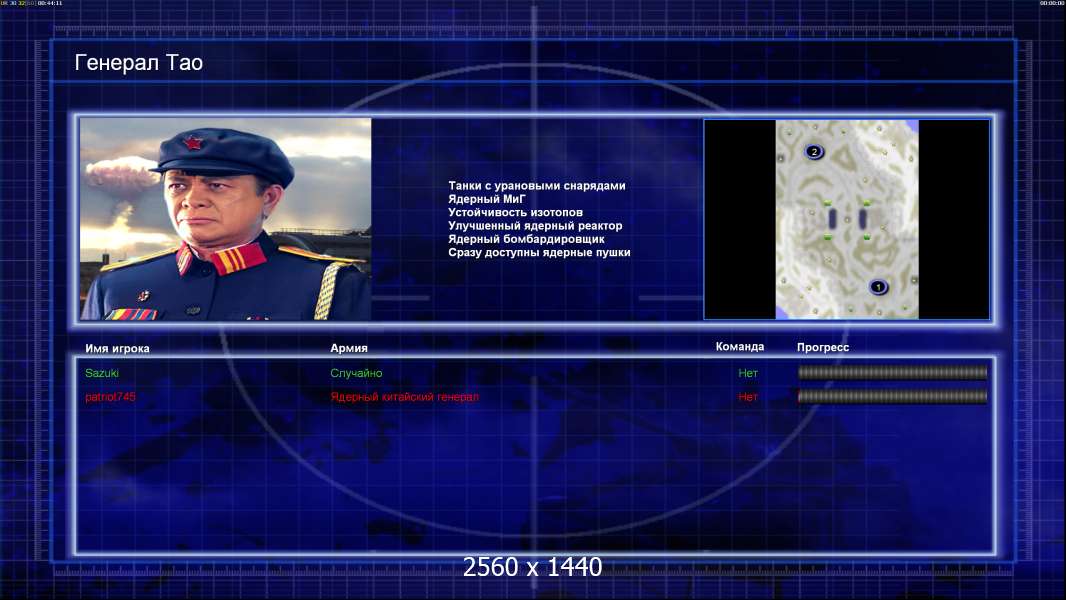Click "Сразу доступны ядерные пушки" line
The height and width of the screenshot is (600, 1066).
coord(539,252)
